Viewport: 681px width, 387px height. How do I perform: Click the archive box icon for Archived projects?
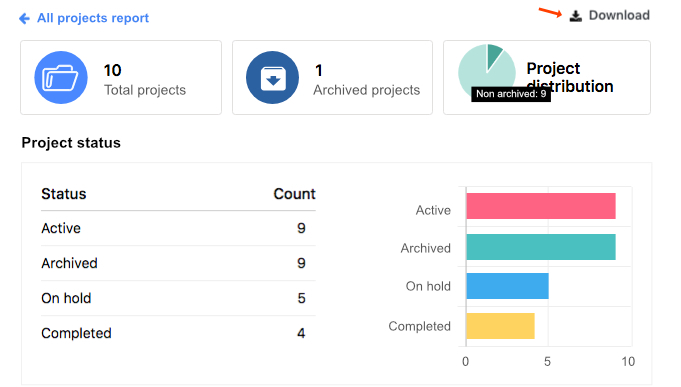pos(272,77)
